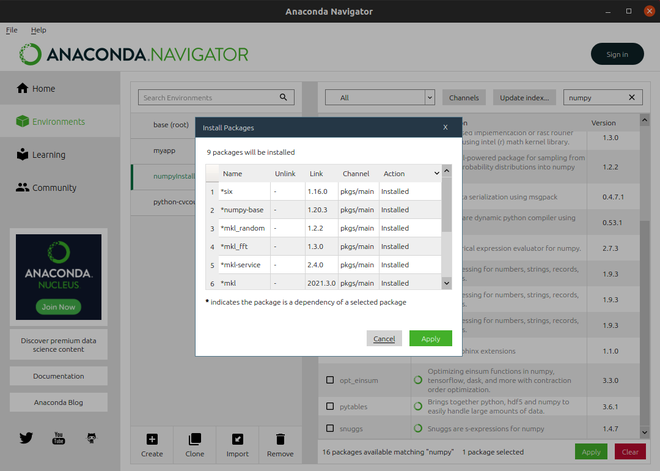Screen dimensions: 660x471
Task: Click the bottom bar Apply button
Action: pos(591,452)
